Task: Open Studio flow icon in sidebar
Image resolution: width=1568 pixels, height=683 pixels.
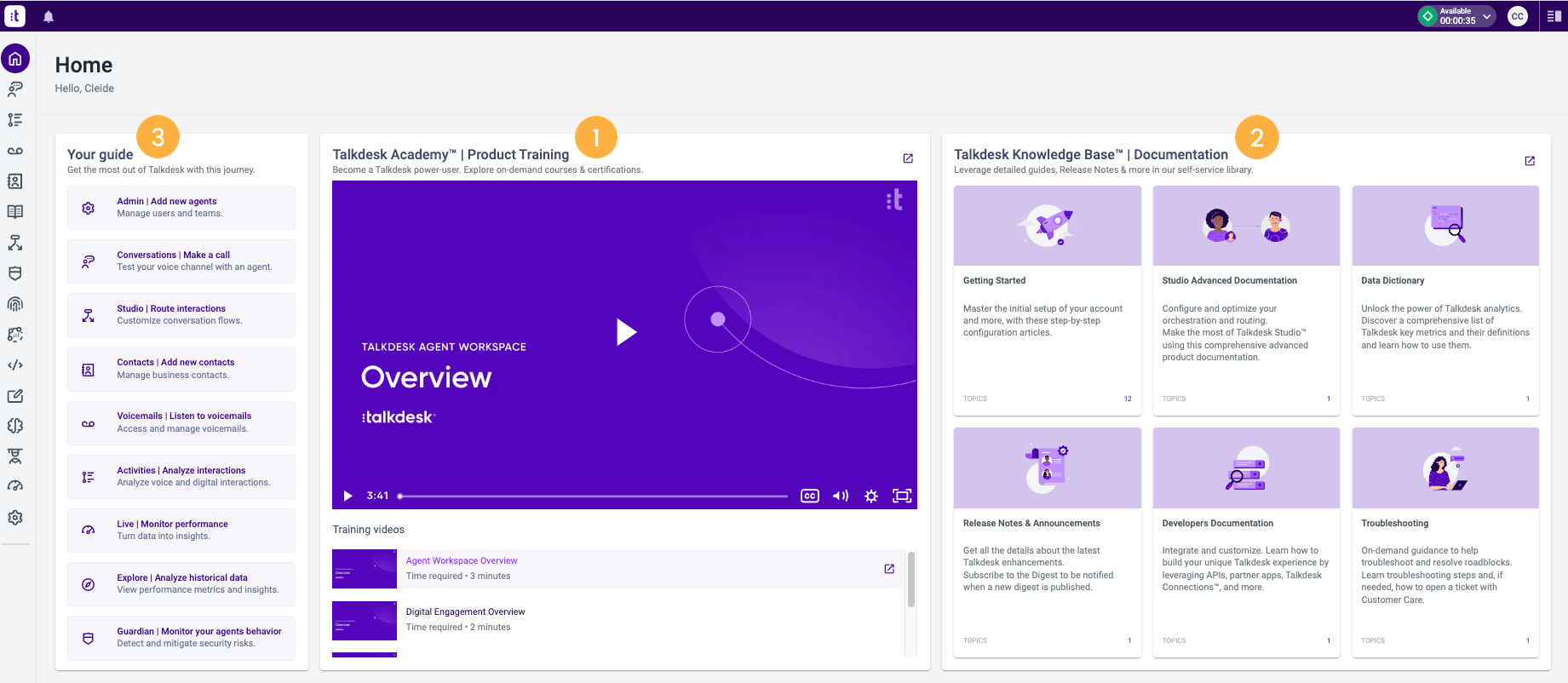Action: [x=15, y=243]
